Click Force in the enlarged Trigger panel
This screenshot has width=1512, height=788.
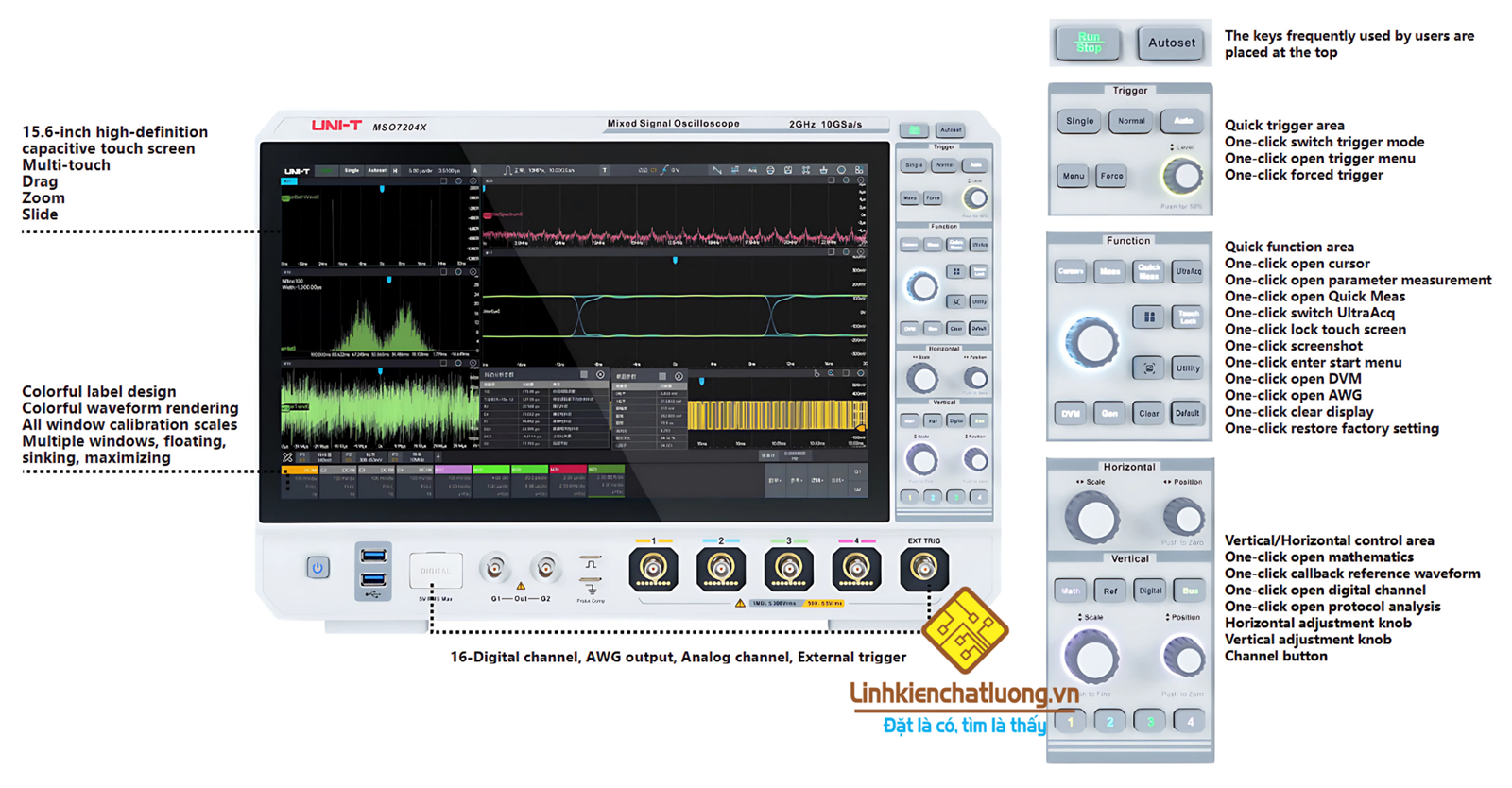(x=1112, y=177)
